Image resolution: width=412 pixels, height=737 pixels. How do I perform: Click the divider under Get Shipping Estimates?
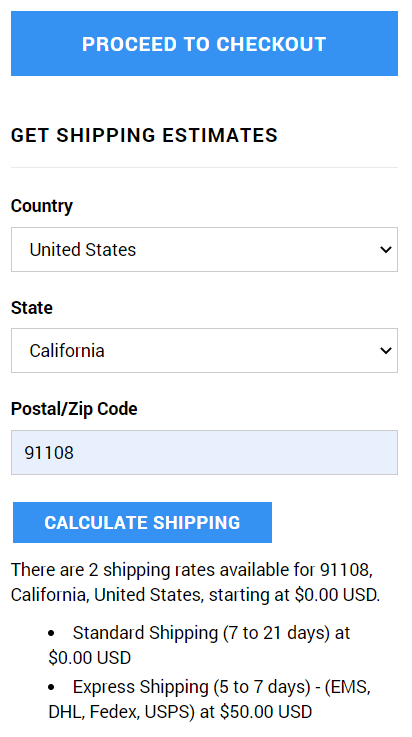click(x=204, y=167)
